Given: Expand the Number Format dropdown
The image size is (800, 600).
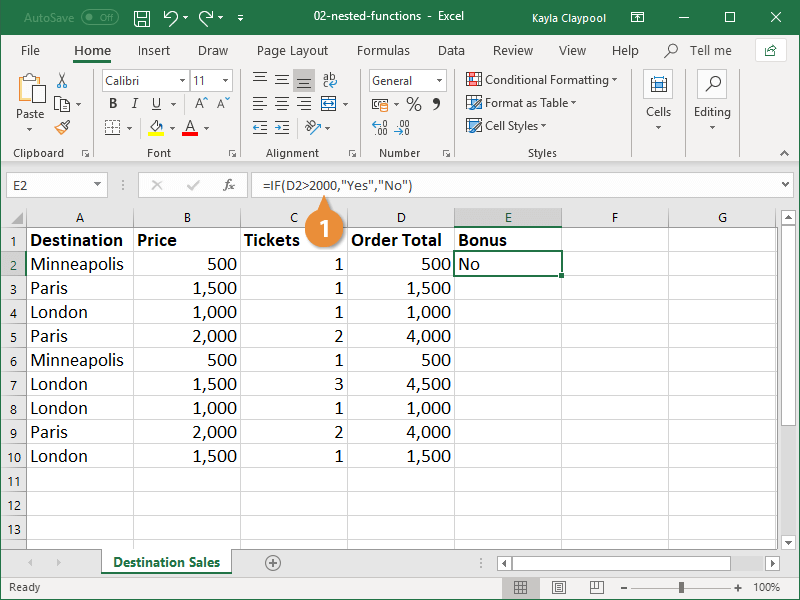Looking at the screenshot, I should [438, 80].
